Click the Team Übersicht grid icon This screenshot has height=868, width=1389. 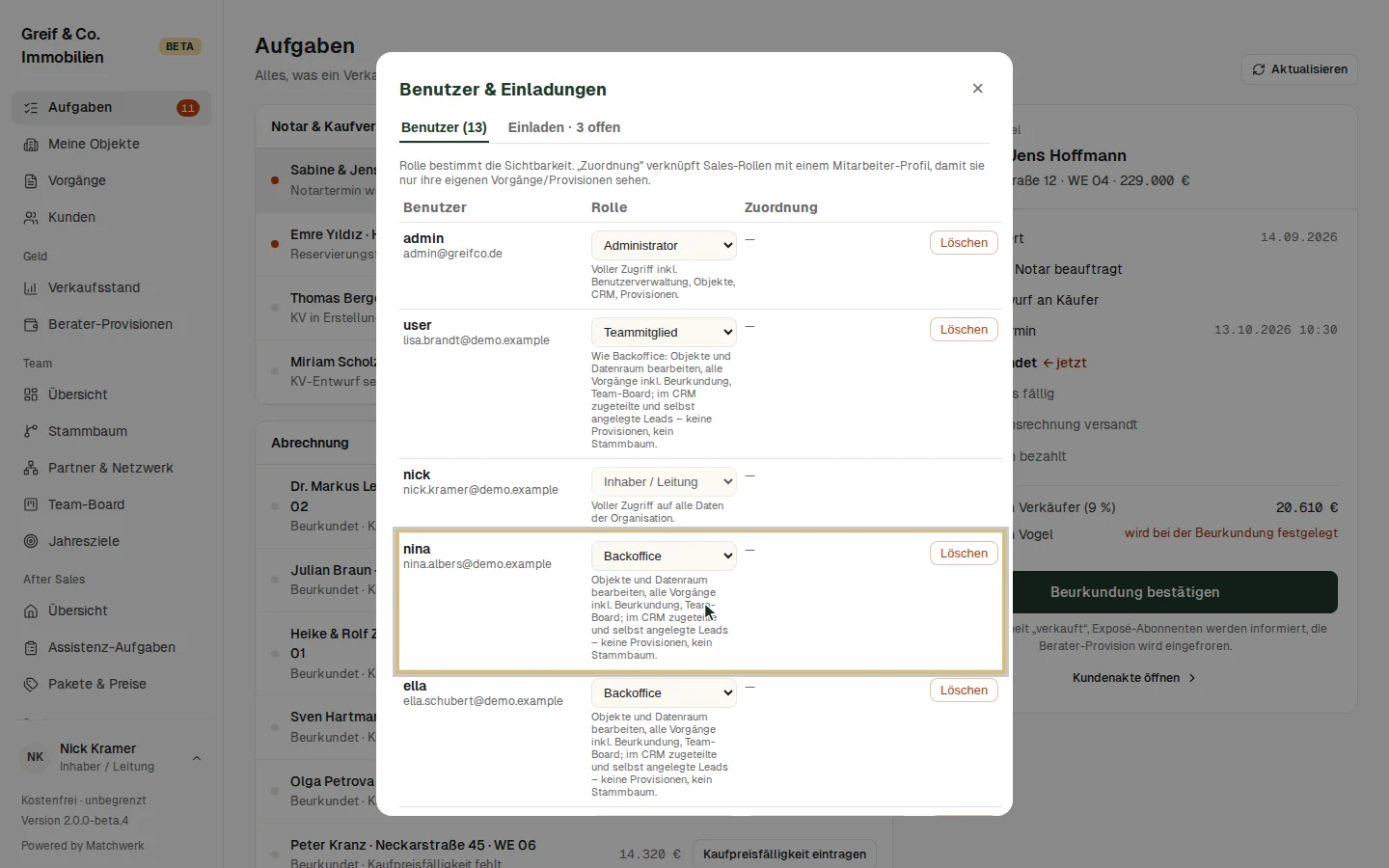coord(31,395)
